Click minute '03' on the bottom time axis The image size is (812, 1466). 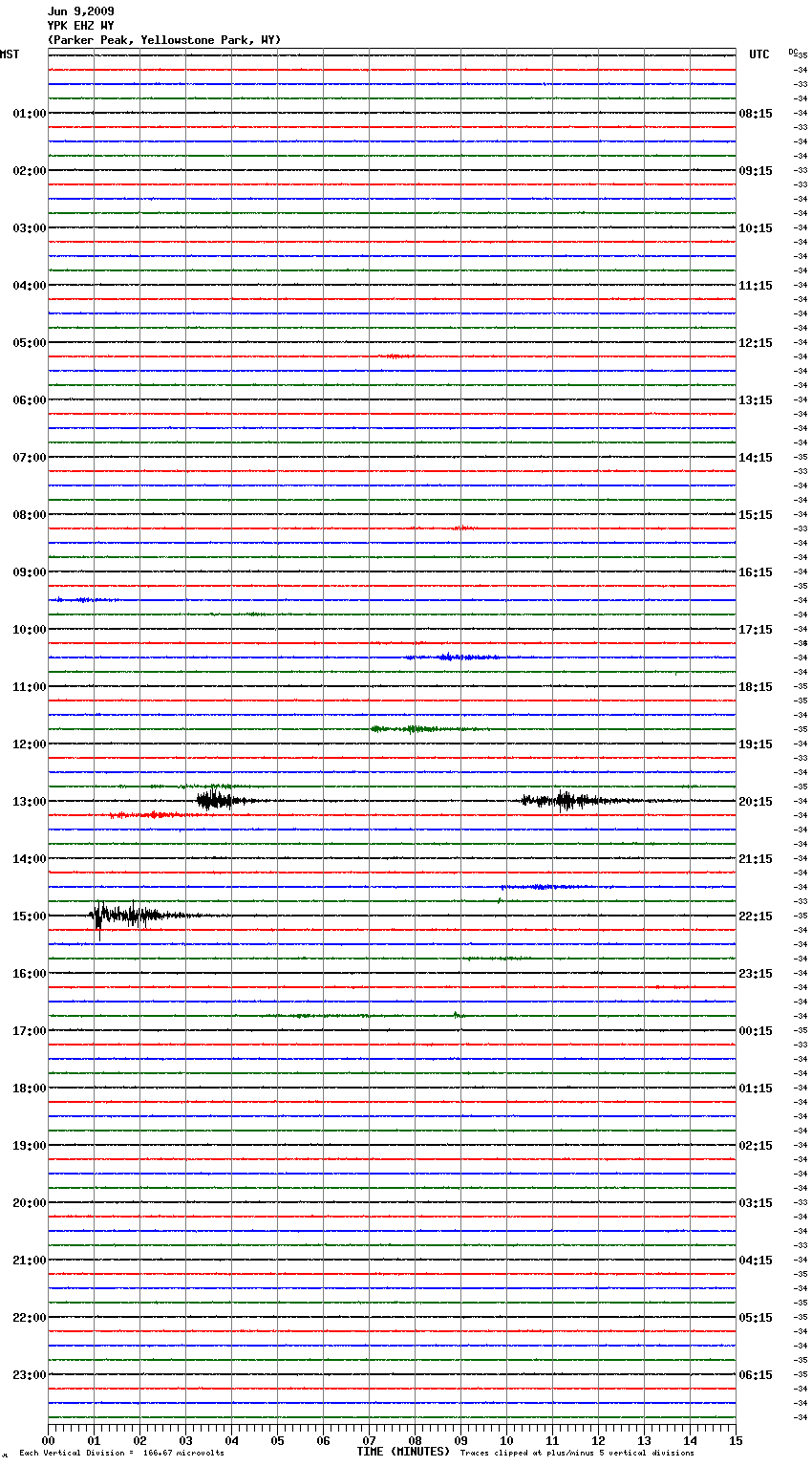click(185, 1440)
